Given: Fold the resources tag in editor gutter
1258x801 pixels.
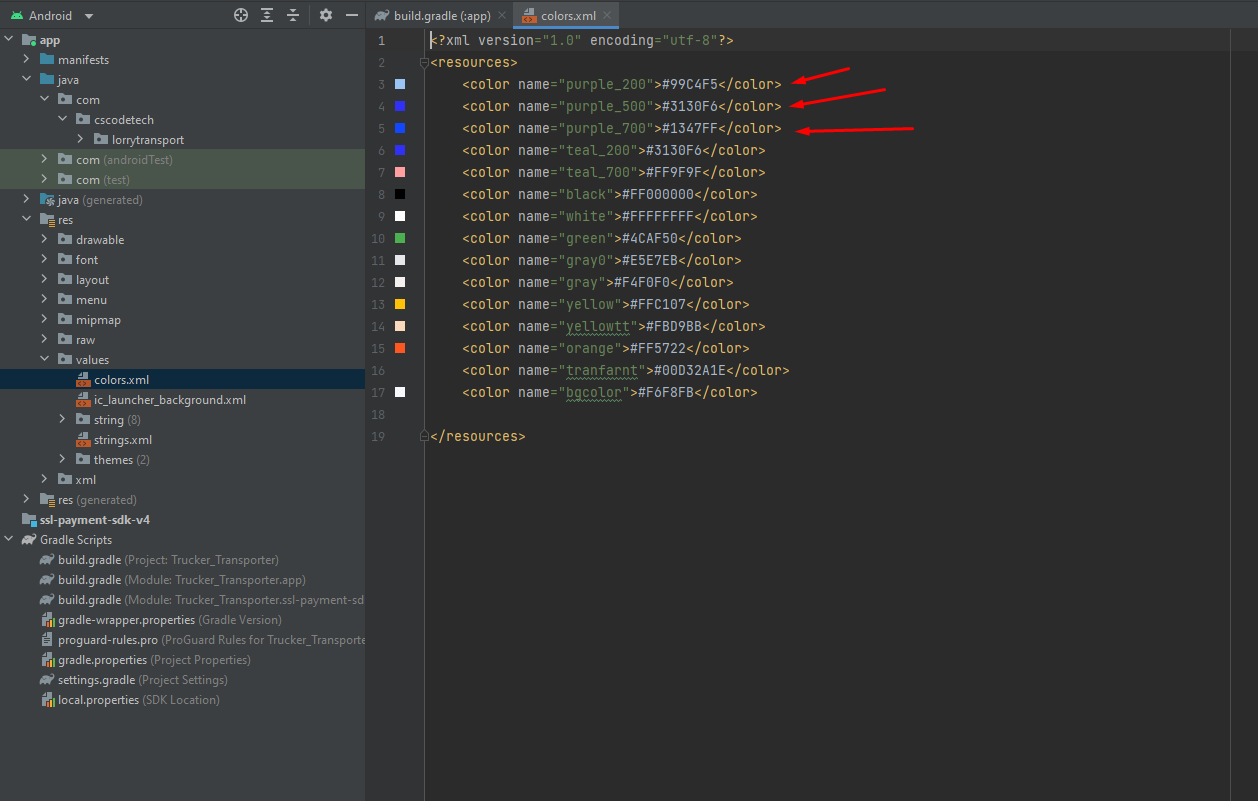Looking at the screenshot, I should point(424,62).
